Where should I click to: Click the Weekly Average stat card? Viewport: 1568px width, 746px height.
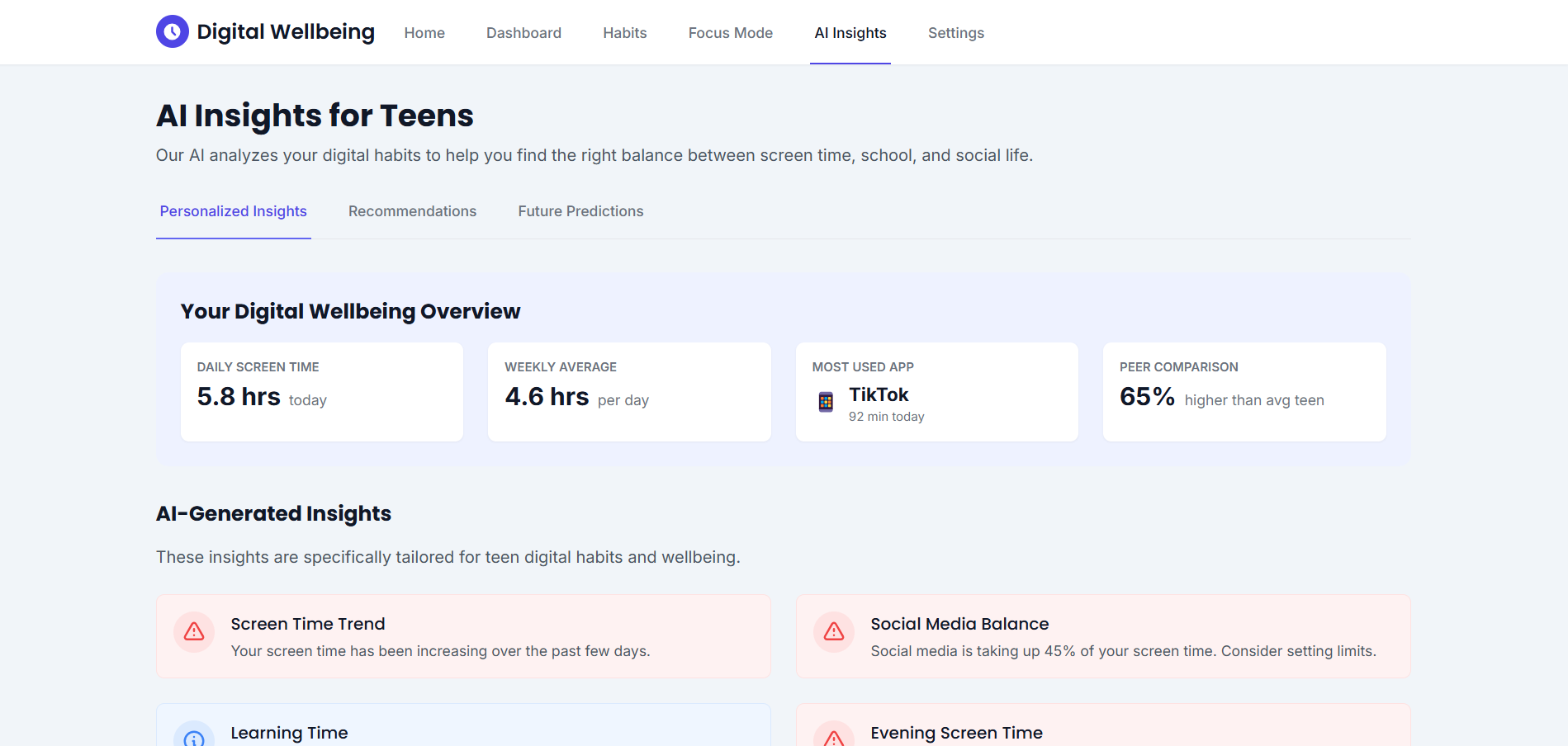click(x=629, y=391)
